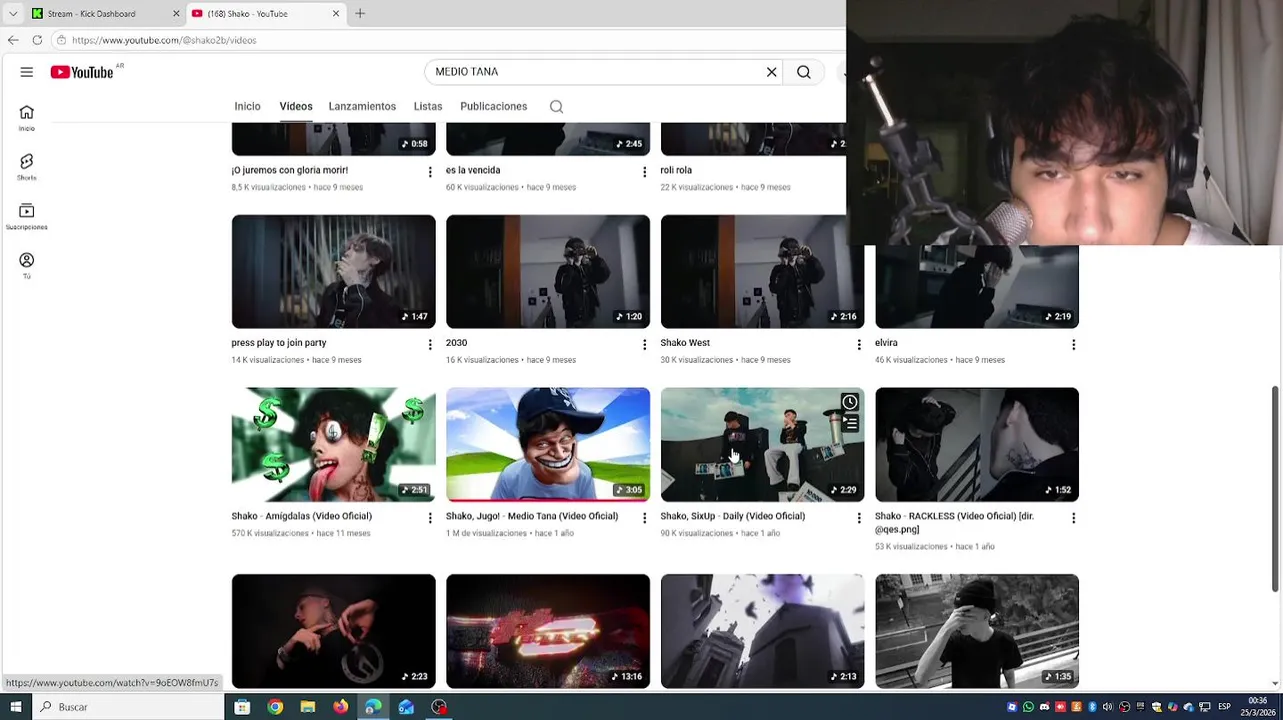Open a new browser tab
The height and width of the screenshot is (720, 1283).
point(360,14)
